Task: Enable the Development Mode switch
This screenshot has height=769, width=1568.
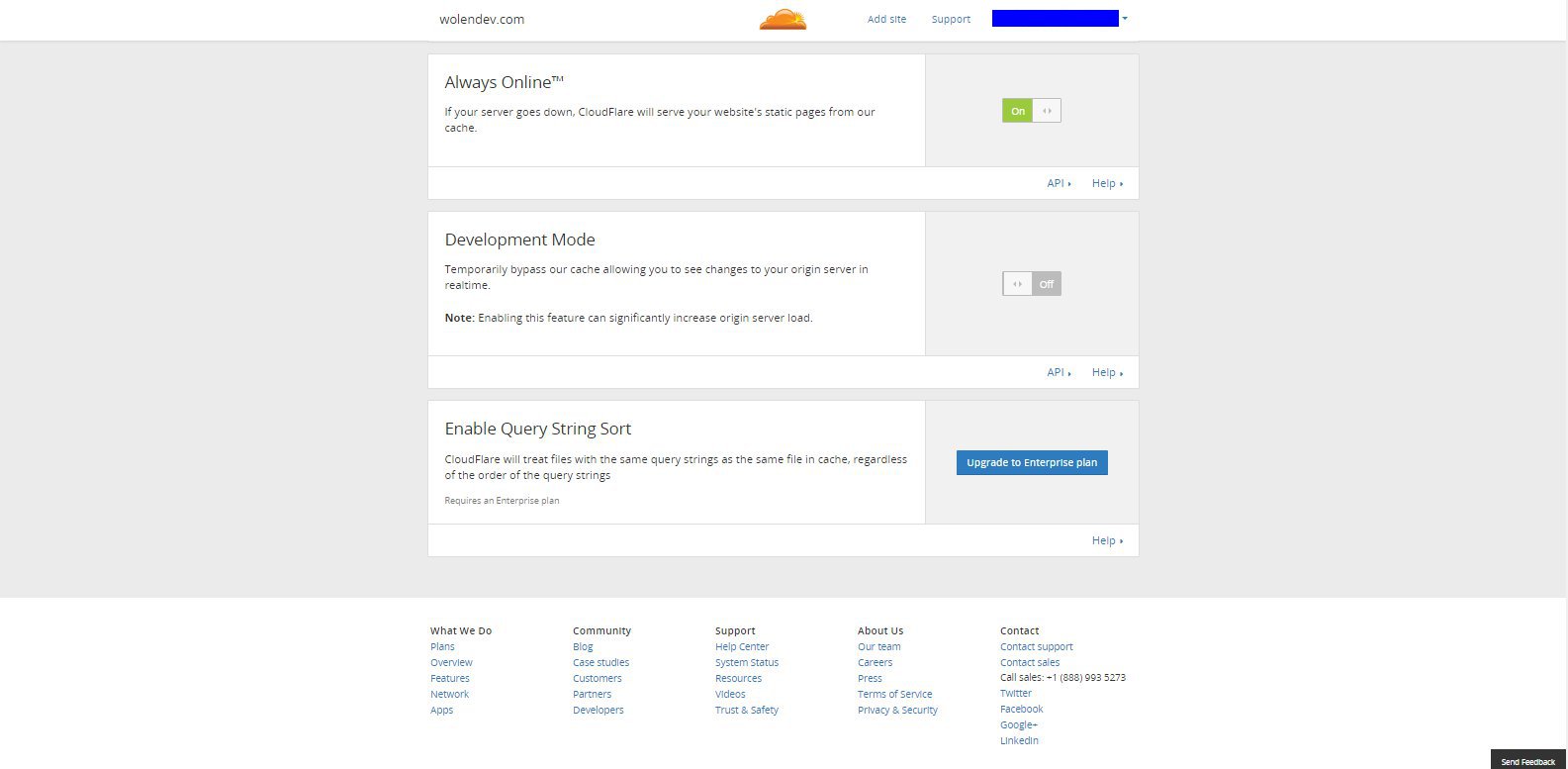Action: coord(1032,284)
